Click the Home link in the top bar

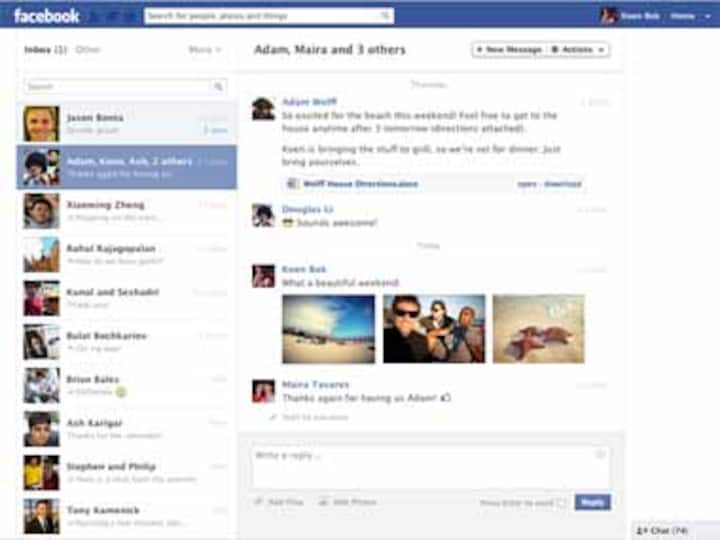click(x=682, y=16)
